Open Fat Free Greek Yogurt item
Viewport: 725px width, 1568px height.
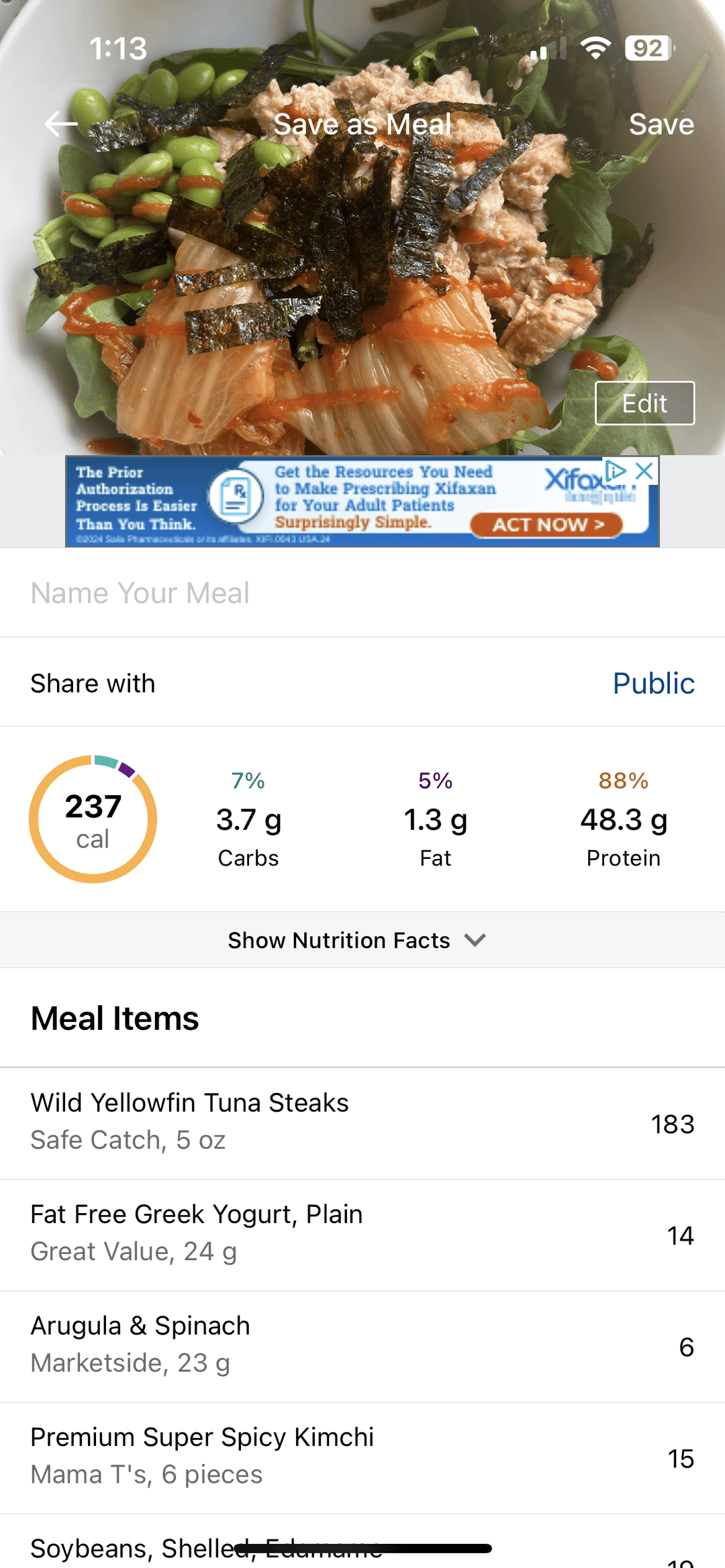click(x=362, y=1235)
